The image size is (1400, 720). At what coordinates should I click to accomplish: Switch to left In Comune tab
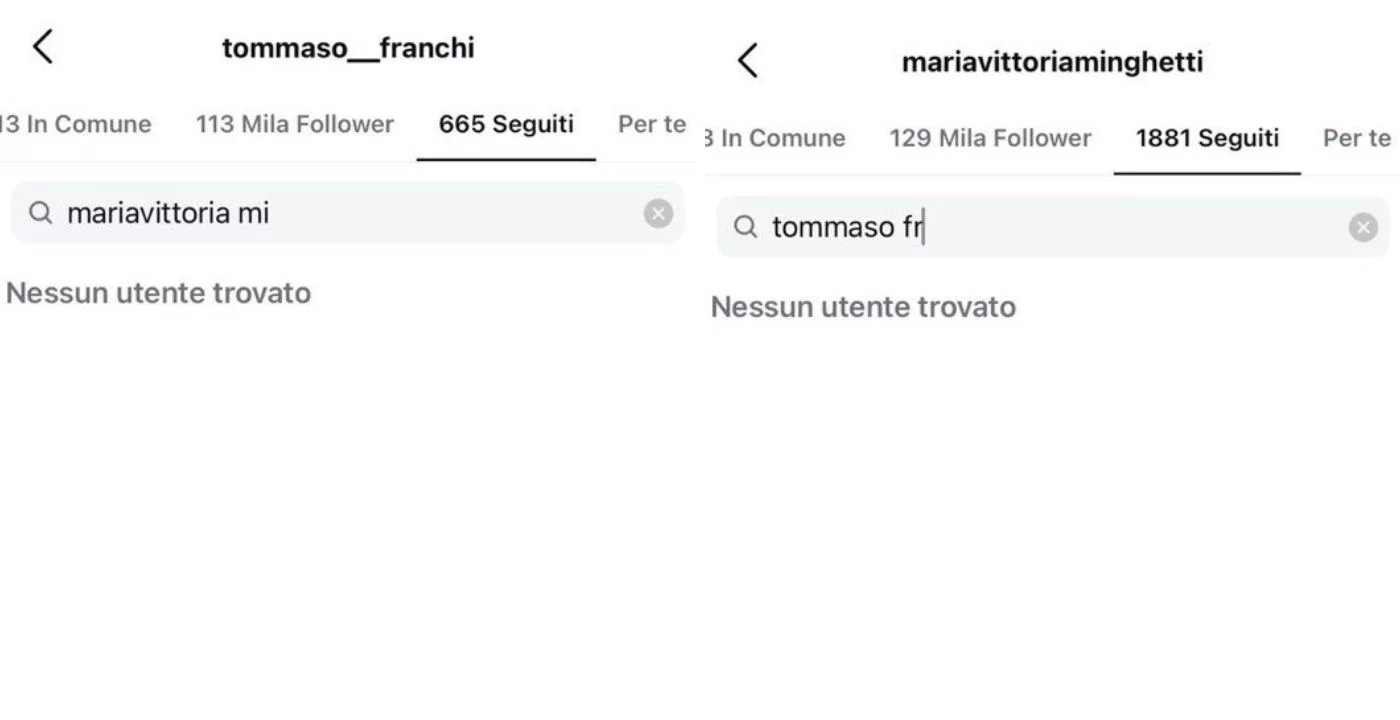76,125
